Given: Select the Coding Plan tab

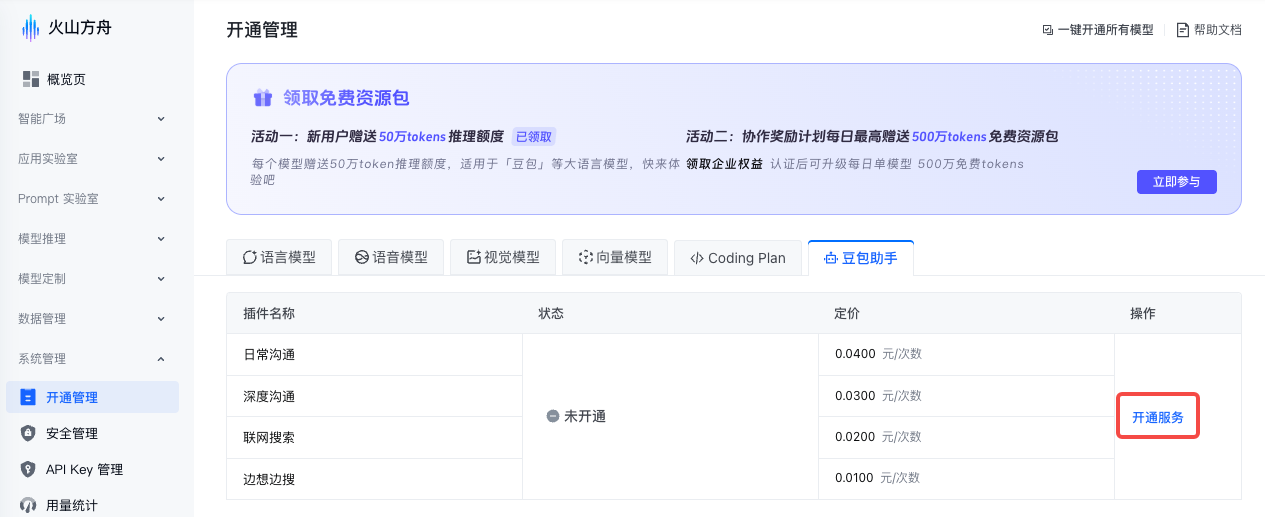Looking at the screenshot, I should click(x=737, y=258).
